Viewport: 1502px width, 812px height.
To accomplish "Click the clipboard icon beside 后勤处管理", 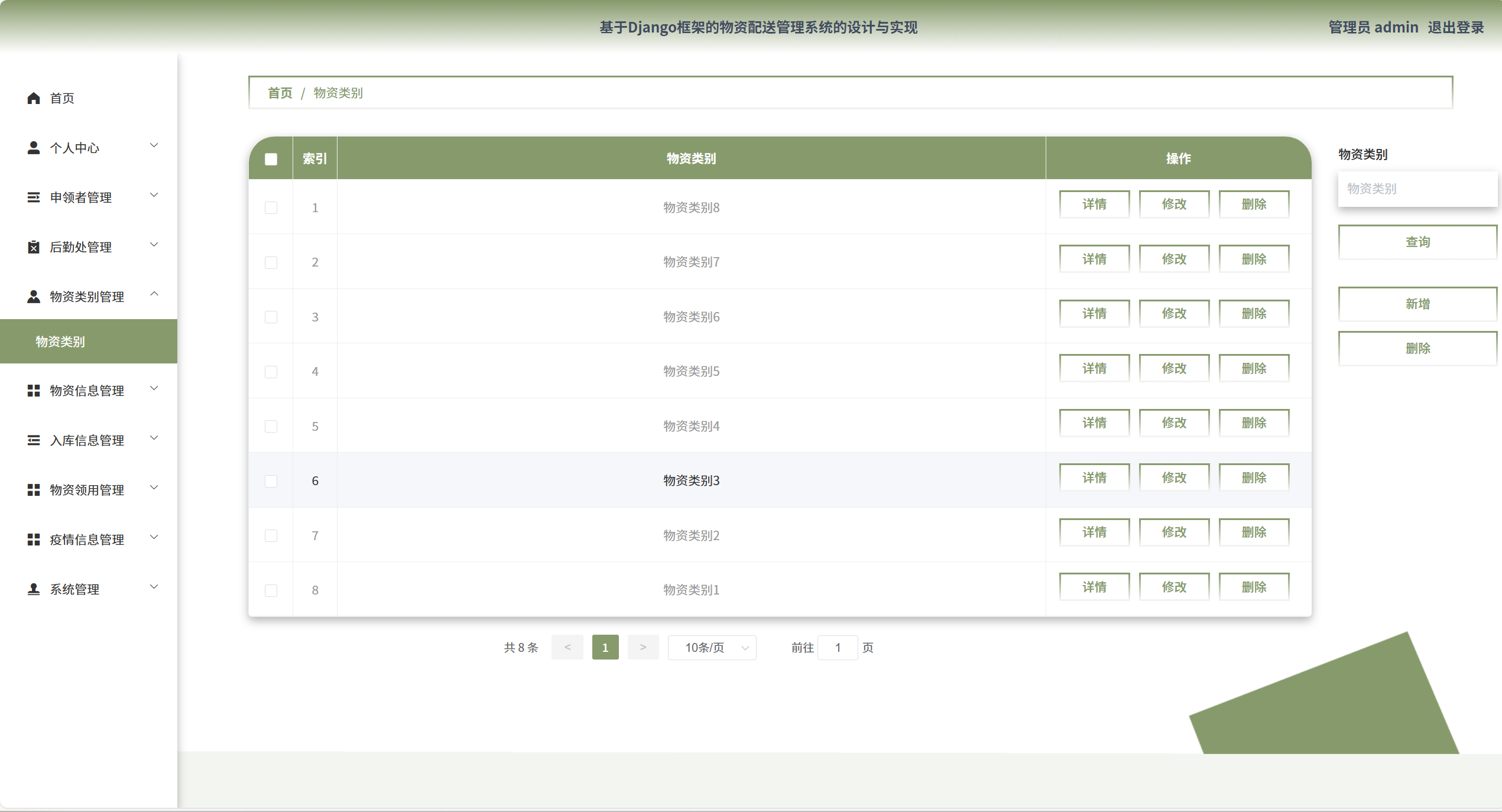I will [x=34, y=247].
